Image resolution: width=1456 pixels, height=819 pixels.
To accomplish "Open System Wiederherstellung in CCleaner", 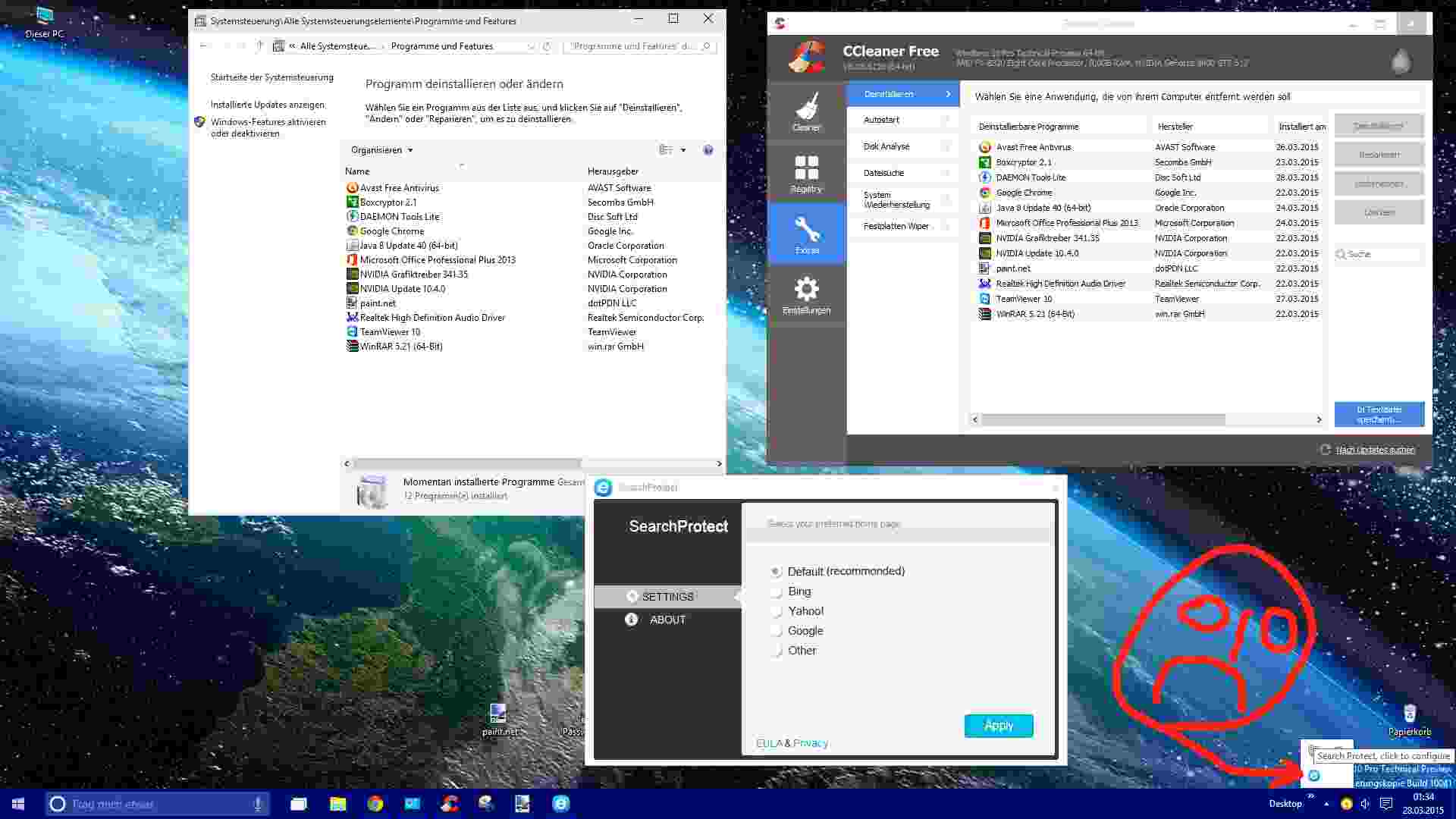I will click(x=902, y=199).
